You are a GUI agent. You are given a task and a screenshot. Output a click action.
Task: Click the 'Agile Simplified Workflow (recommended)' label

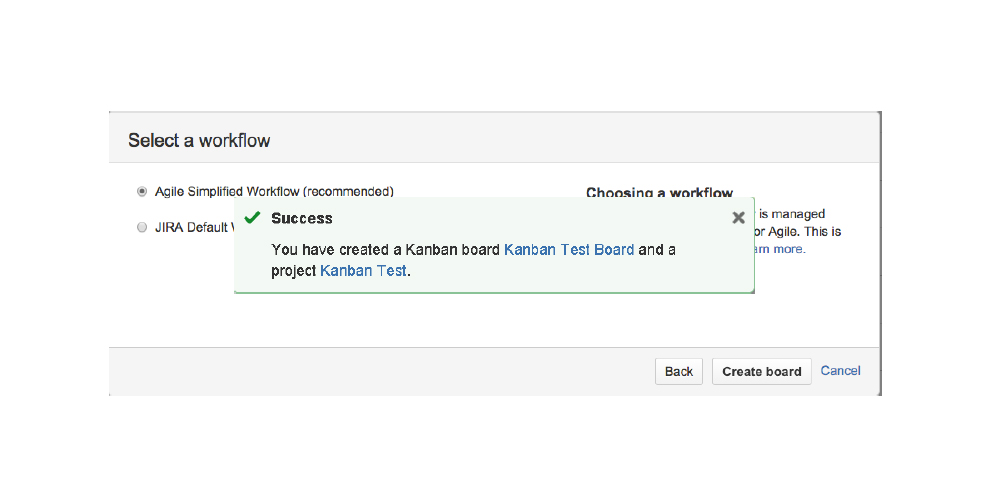[x=274, y=191]
